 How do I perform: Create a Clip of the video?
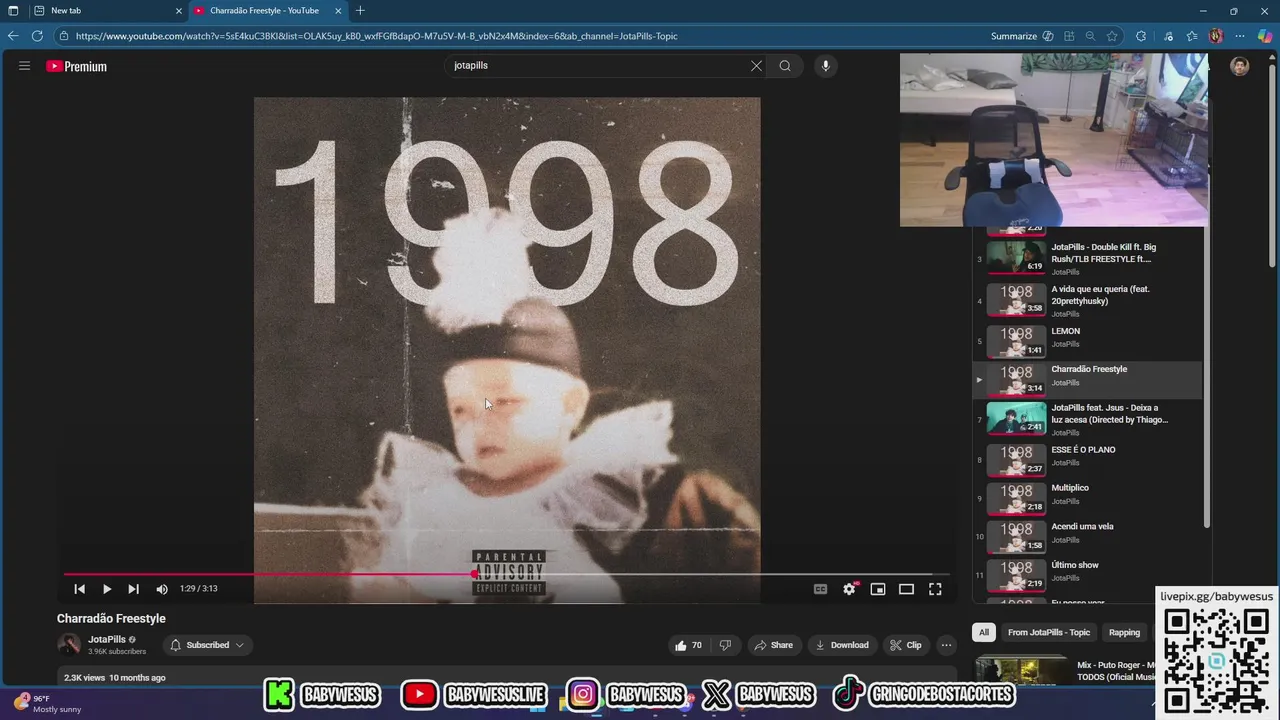click(x=906, y=645)
